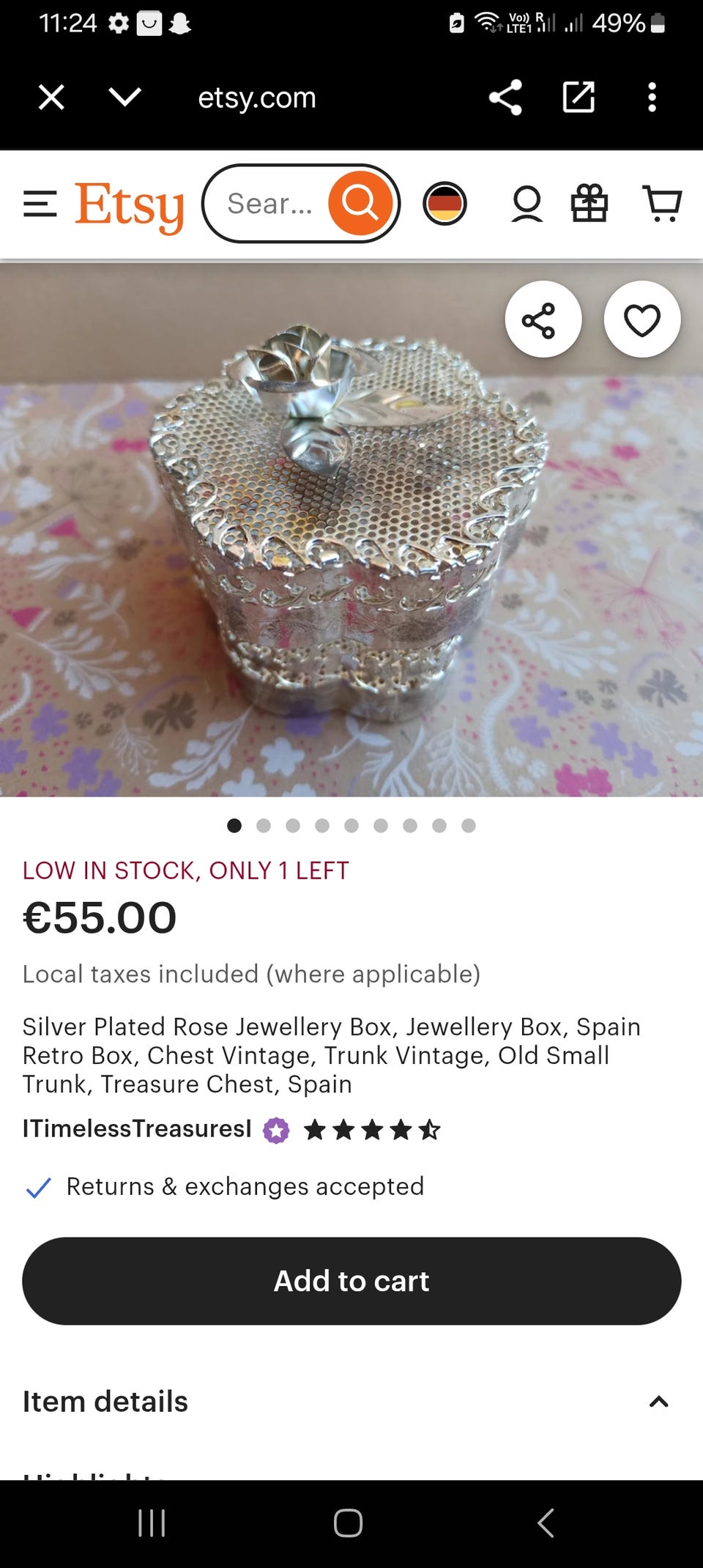Close the in-app browser tab
The width and height of the screenshot is (703, 1568).
pyautogui.click(x=51, y=97)
